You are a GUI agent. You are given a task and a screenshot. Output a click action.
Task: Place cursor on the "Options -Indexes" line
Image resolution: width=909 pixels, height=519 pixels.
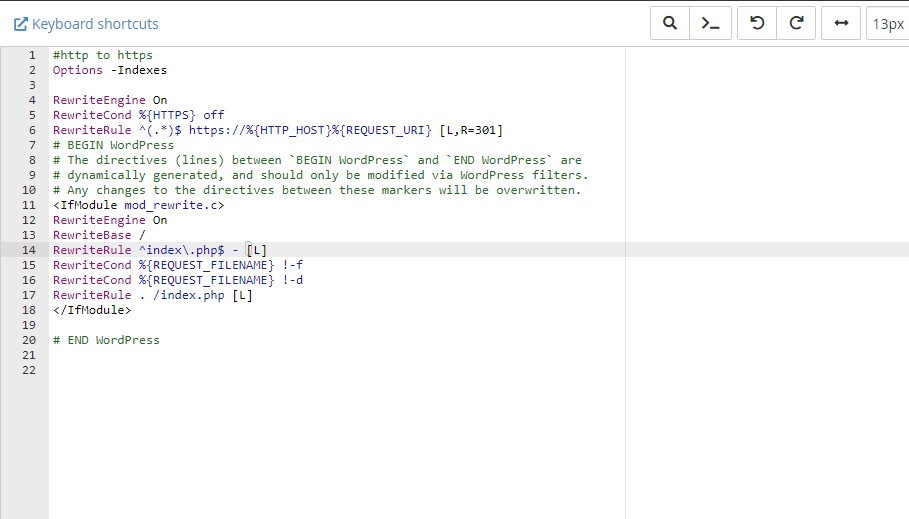110,70
